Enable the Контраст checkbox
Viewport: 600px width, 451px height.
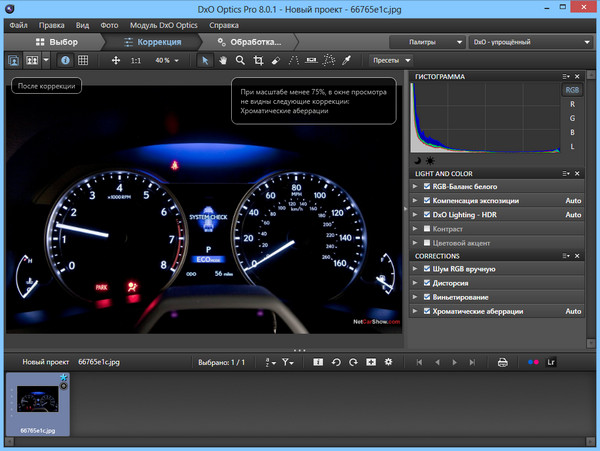[428, 229]
